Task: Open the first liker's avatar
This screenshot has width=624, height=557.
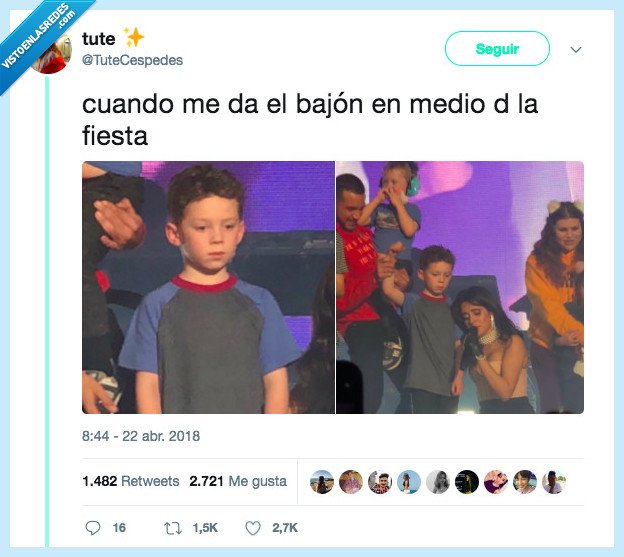Action: pos(322,482)
